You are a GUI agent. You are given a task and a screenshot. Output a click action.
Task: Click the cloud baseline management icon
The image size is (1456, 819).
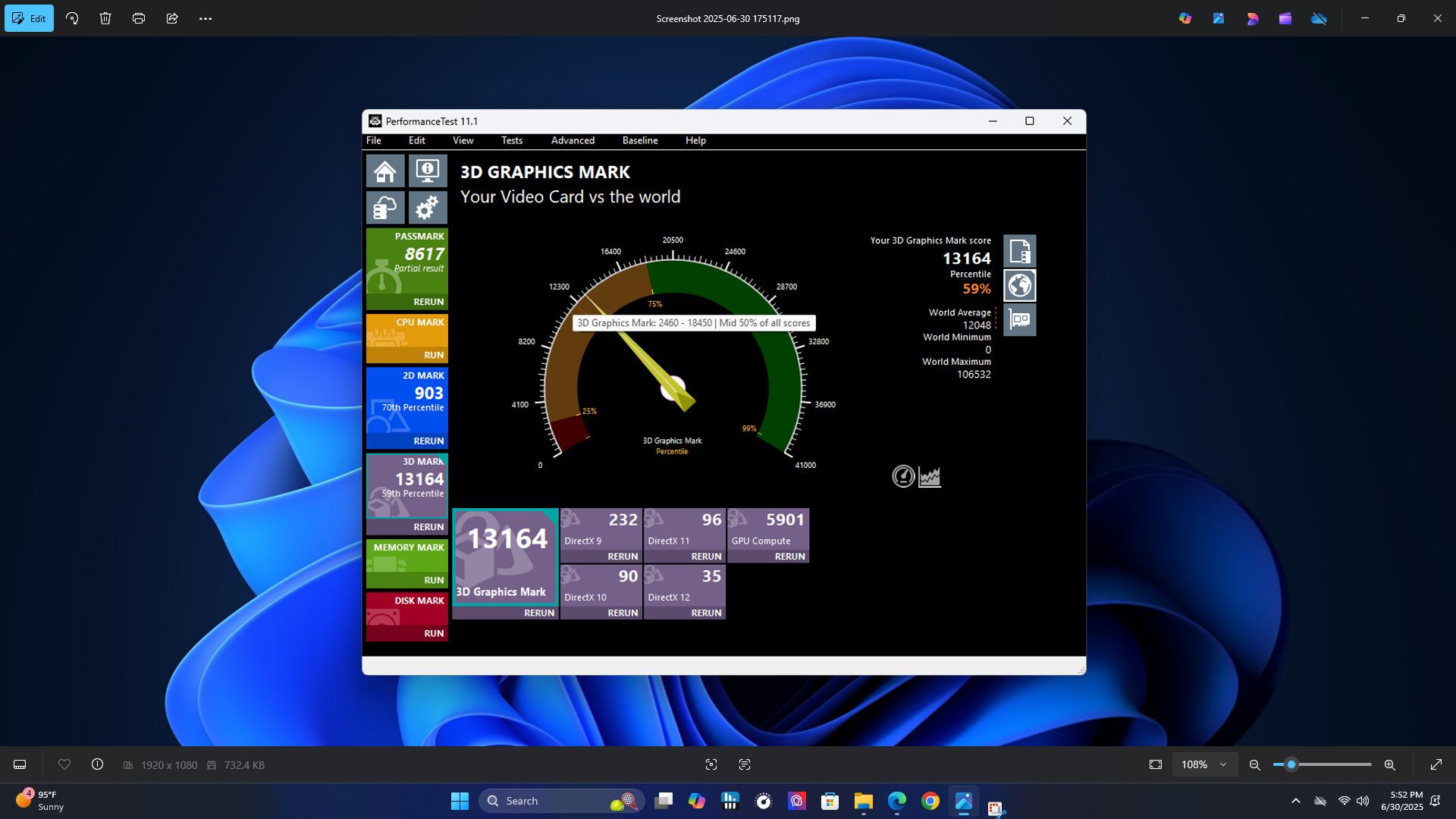point(385,207)
